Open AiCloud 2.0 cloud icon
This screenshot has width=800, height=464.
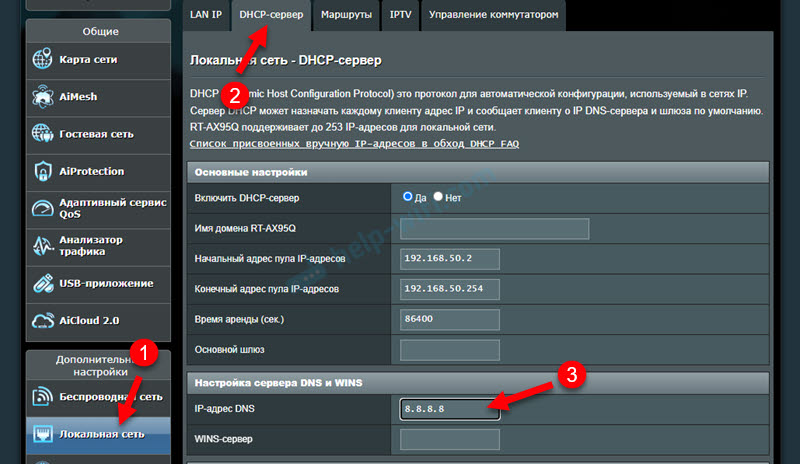pyautogui.click(x=43, y=321)
